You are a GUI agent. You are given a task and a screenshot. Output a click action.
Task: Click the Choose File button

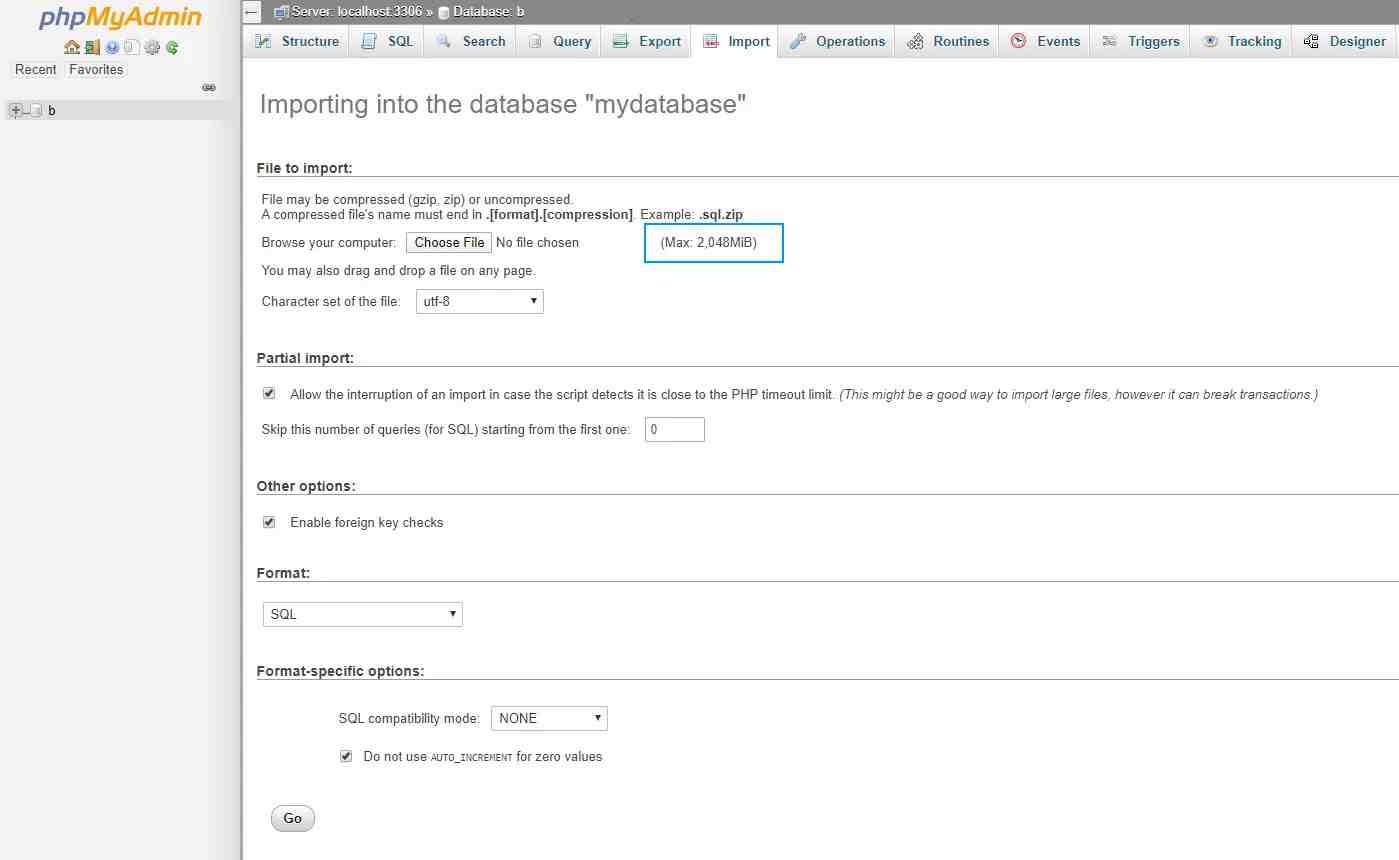coord(449,242)
